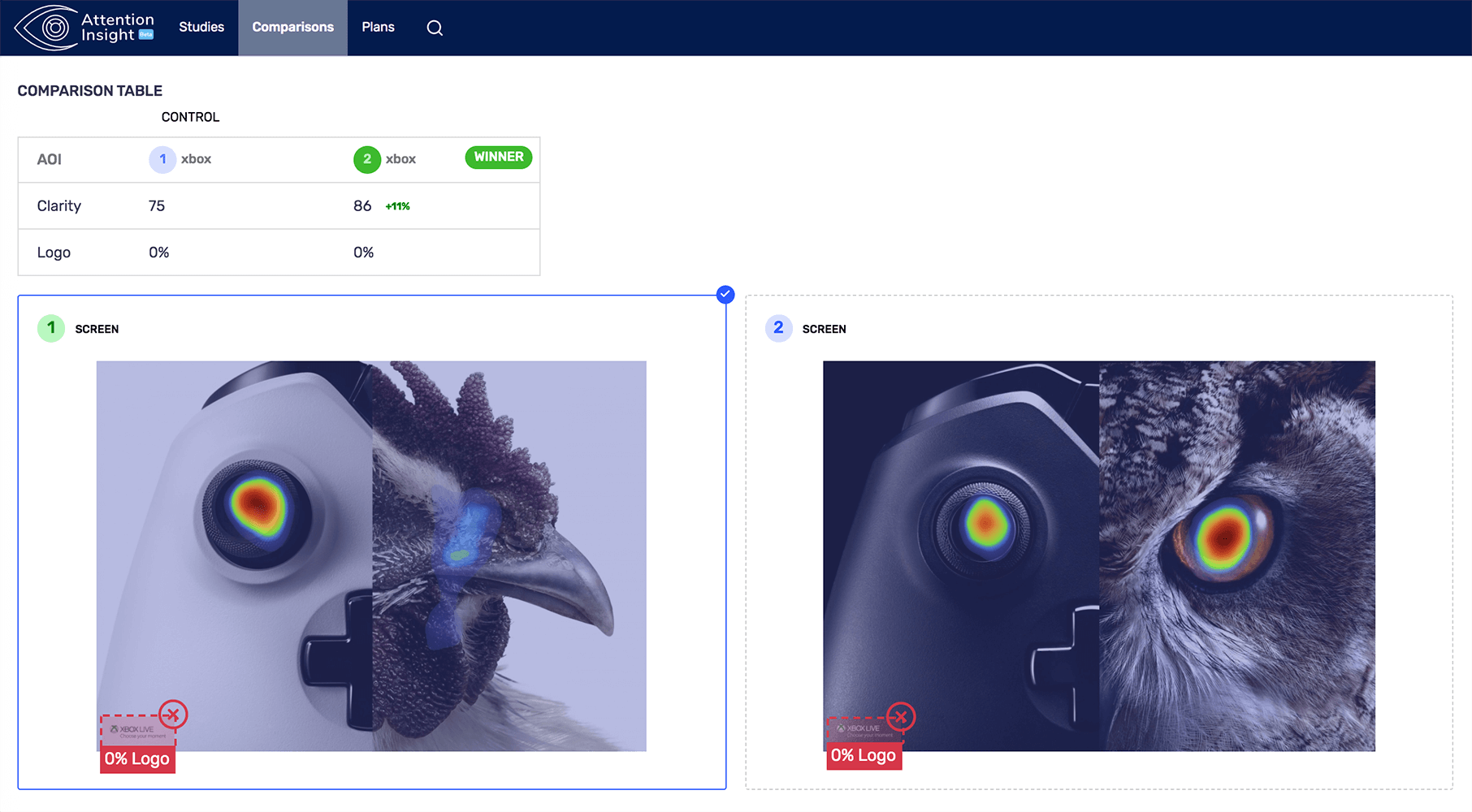
Task: Open the Comparisons tab
Action: (292, 27)
